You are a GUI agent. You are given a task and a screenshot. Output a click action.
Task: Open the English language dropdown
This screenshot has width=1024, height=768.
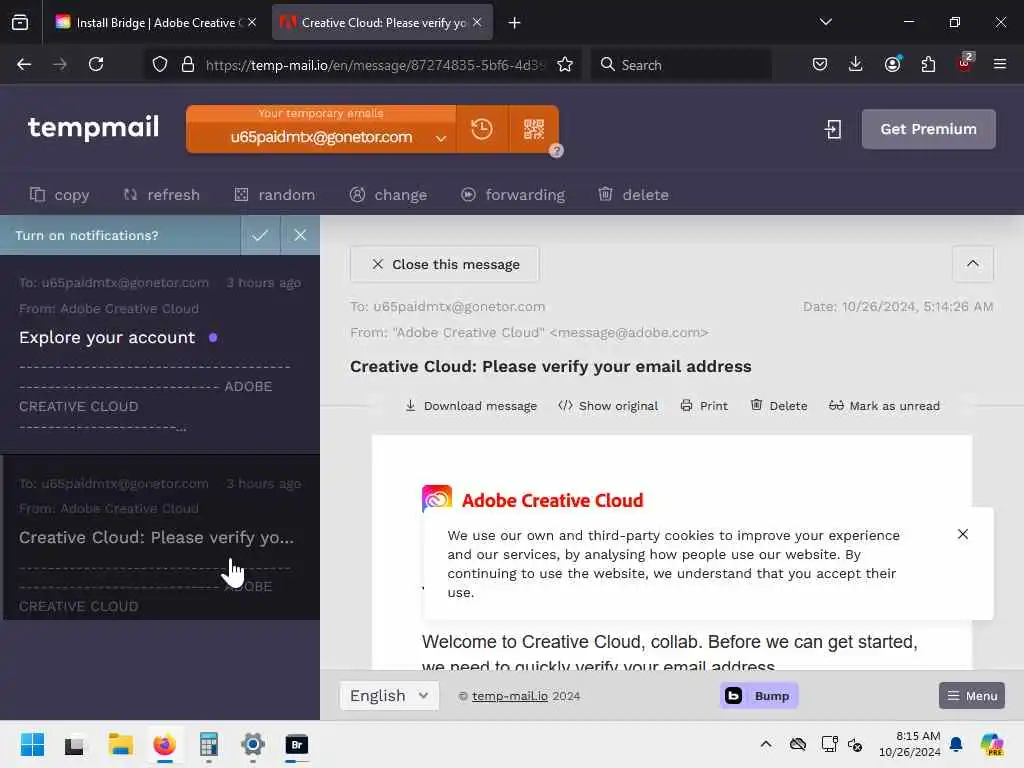click(x=389, y=696)
